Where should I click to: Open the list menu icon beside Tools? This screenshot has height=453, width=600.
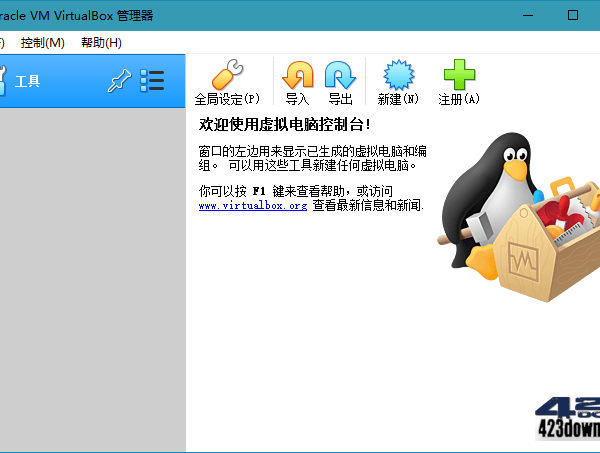pos(152,81)
